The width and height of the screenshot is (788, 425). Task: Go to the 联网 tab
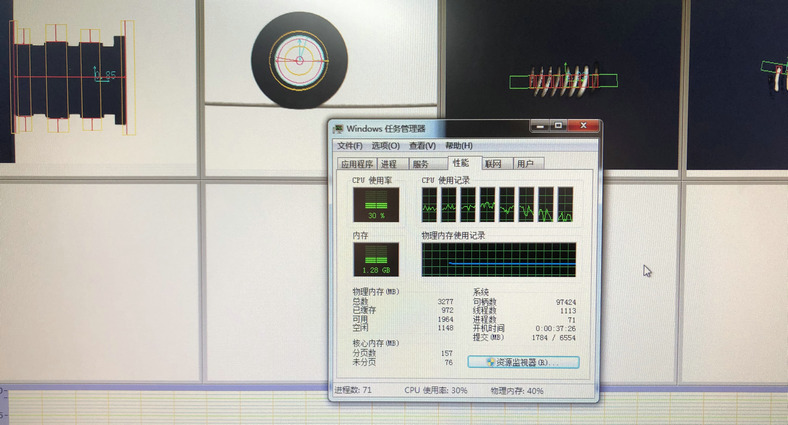492,164
